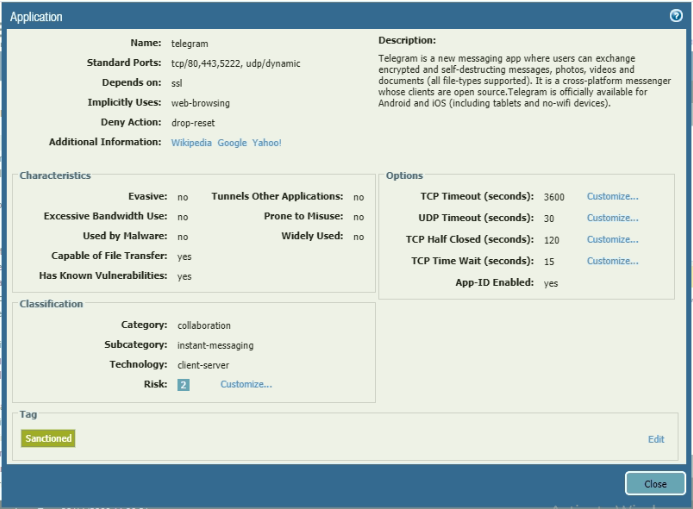Viewport: 693px width, 509px height.
Task: Select the Implicitly Uses value web-browsing
Action: (x=201, y=103)
